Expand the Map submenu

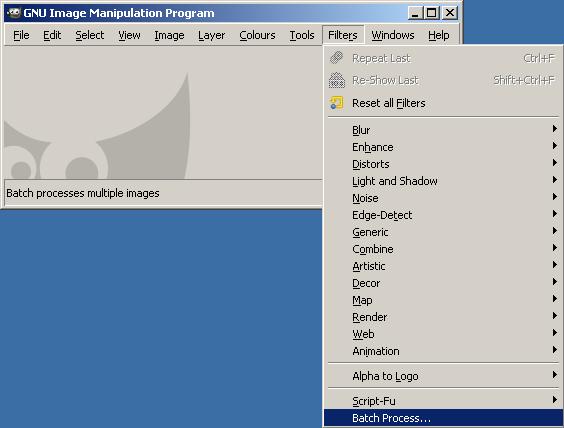(443, 300)
